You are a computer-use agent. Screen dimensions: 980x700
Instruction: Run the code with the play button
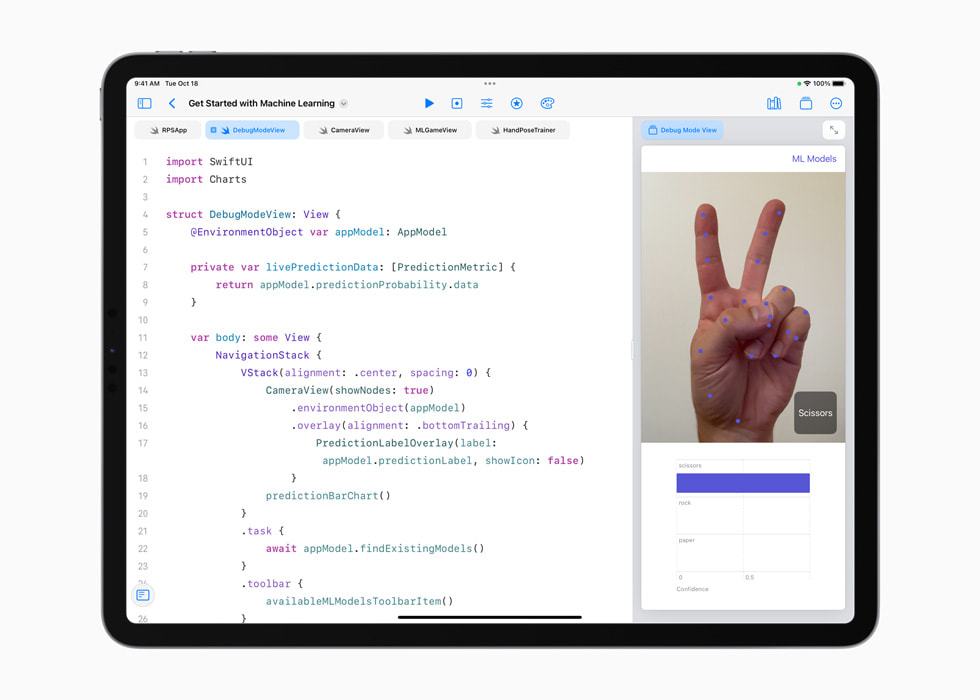429,103
